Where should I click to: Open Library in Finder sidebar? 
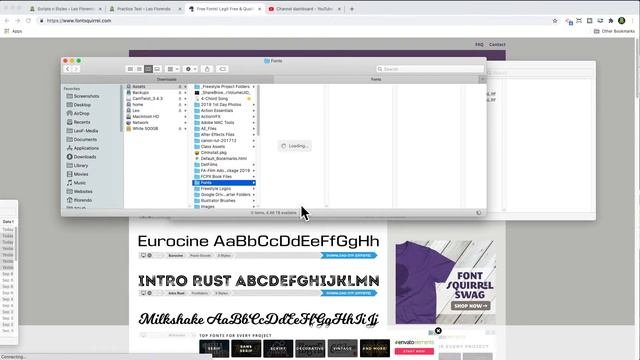[78, 165]
